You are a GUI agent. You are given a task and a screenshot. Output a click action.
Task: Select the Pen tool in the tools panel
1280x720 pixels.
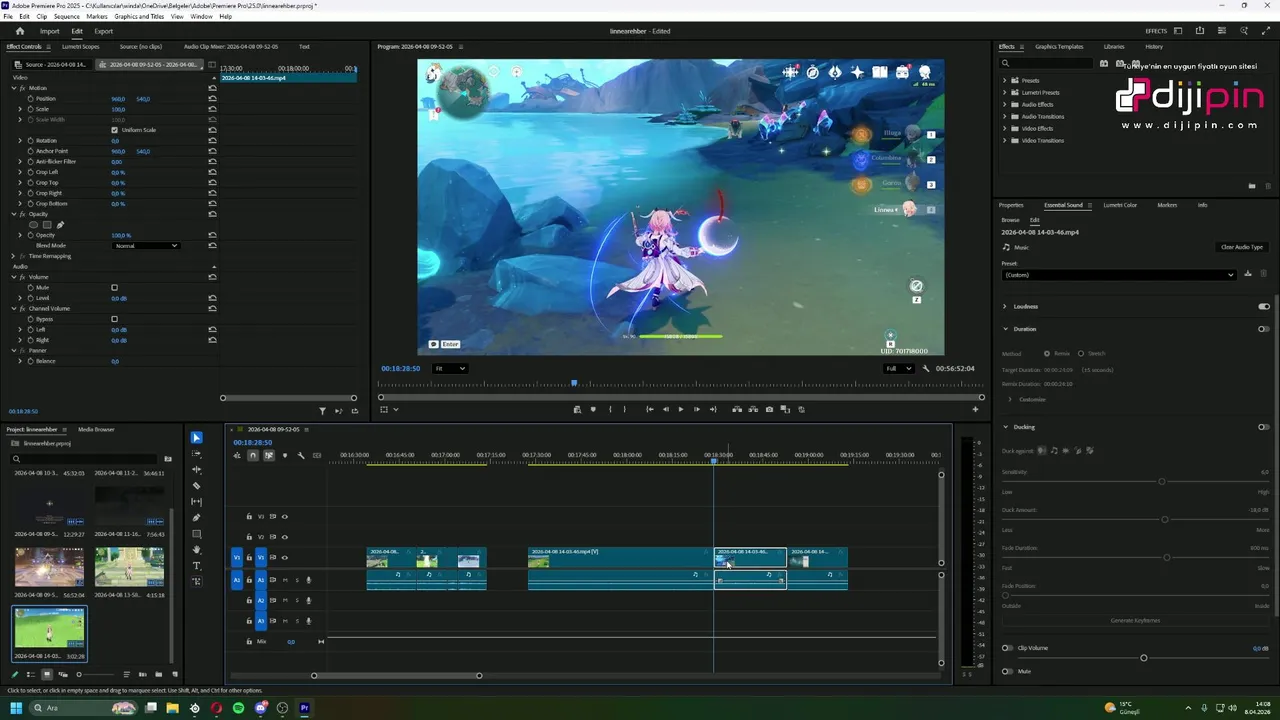coord(196,518)
